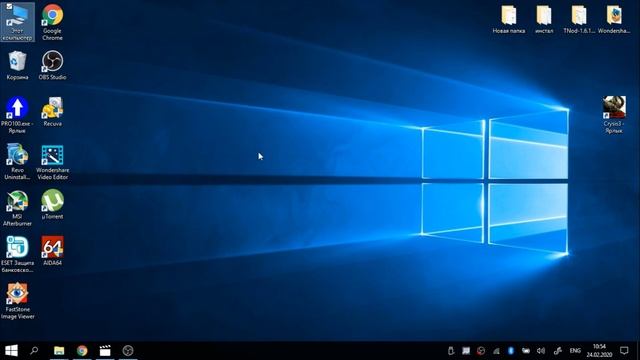Image resolution: width=640 pixels, height=360 pixels.
Task: Switch the ENG input language indicator
Action: (x=575, y=351)
